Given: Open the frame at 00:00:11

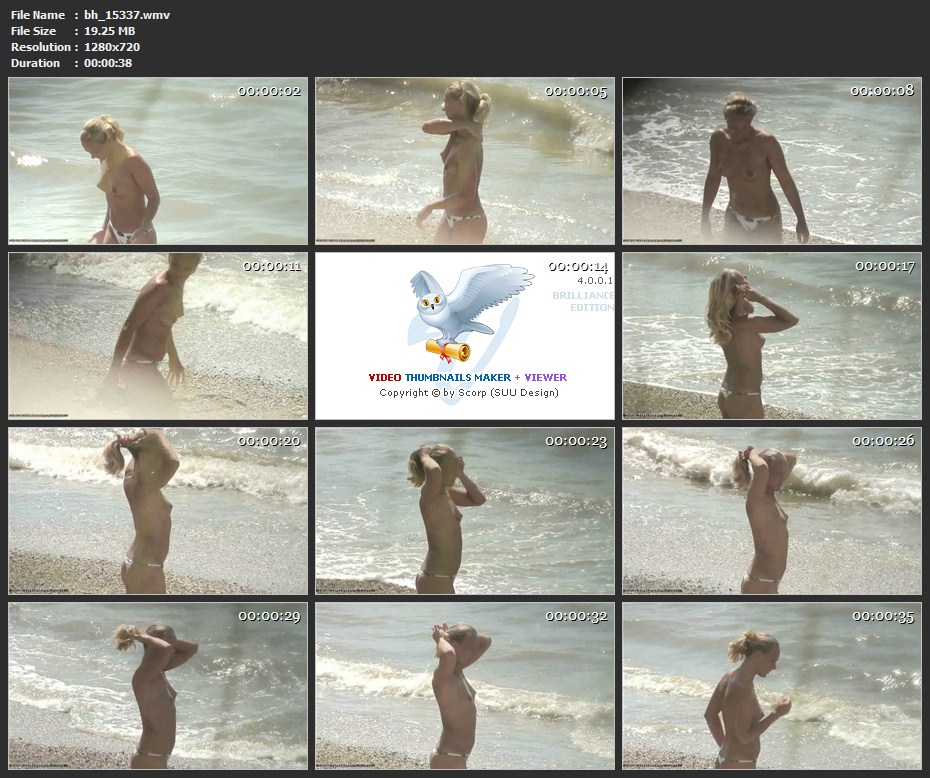Looking at the screenshot, I should click(x=158, y=336).
